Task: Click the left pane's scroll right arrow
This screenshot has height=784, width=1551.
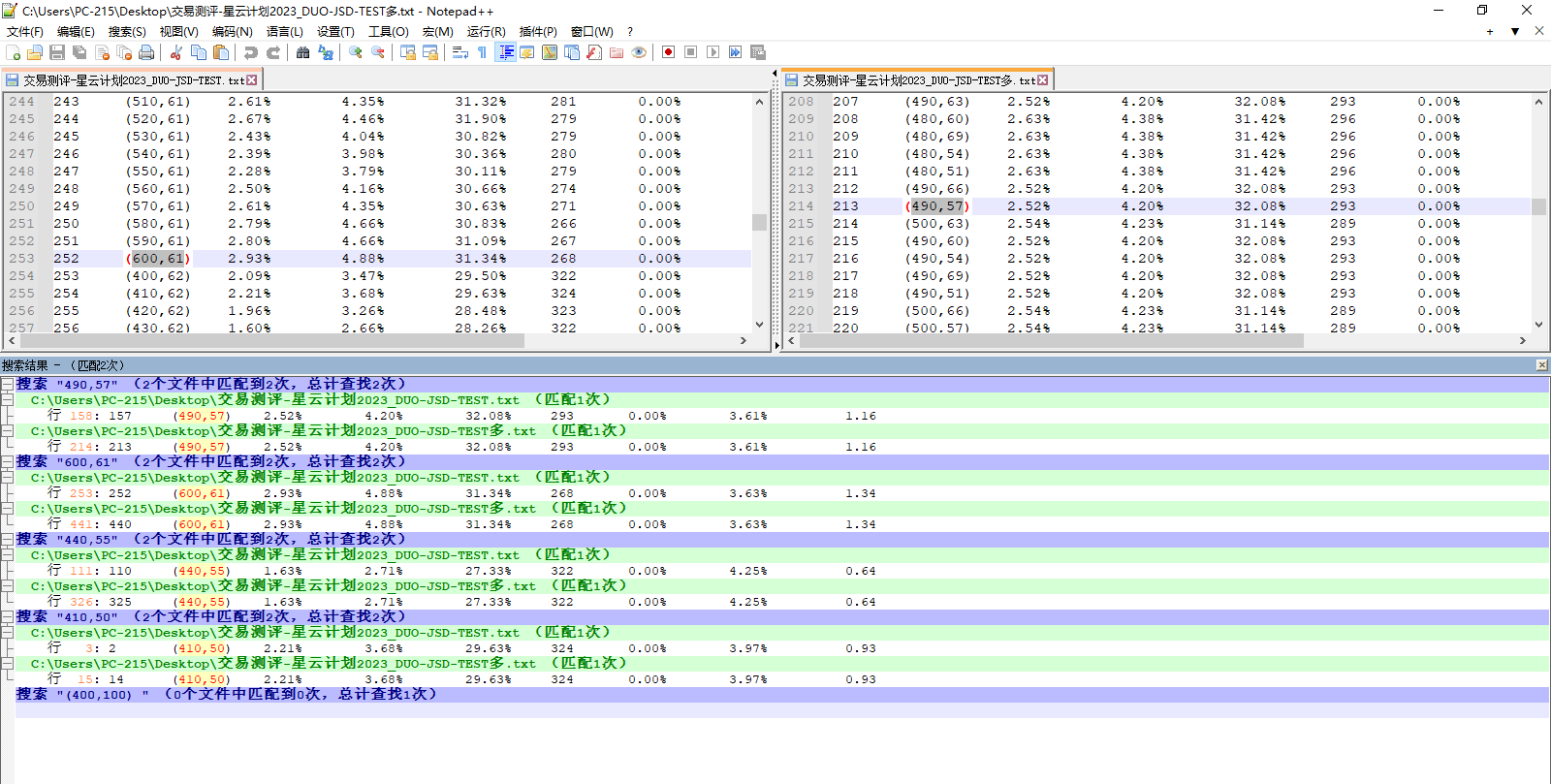Action: [x=744, y=341]
